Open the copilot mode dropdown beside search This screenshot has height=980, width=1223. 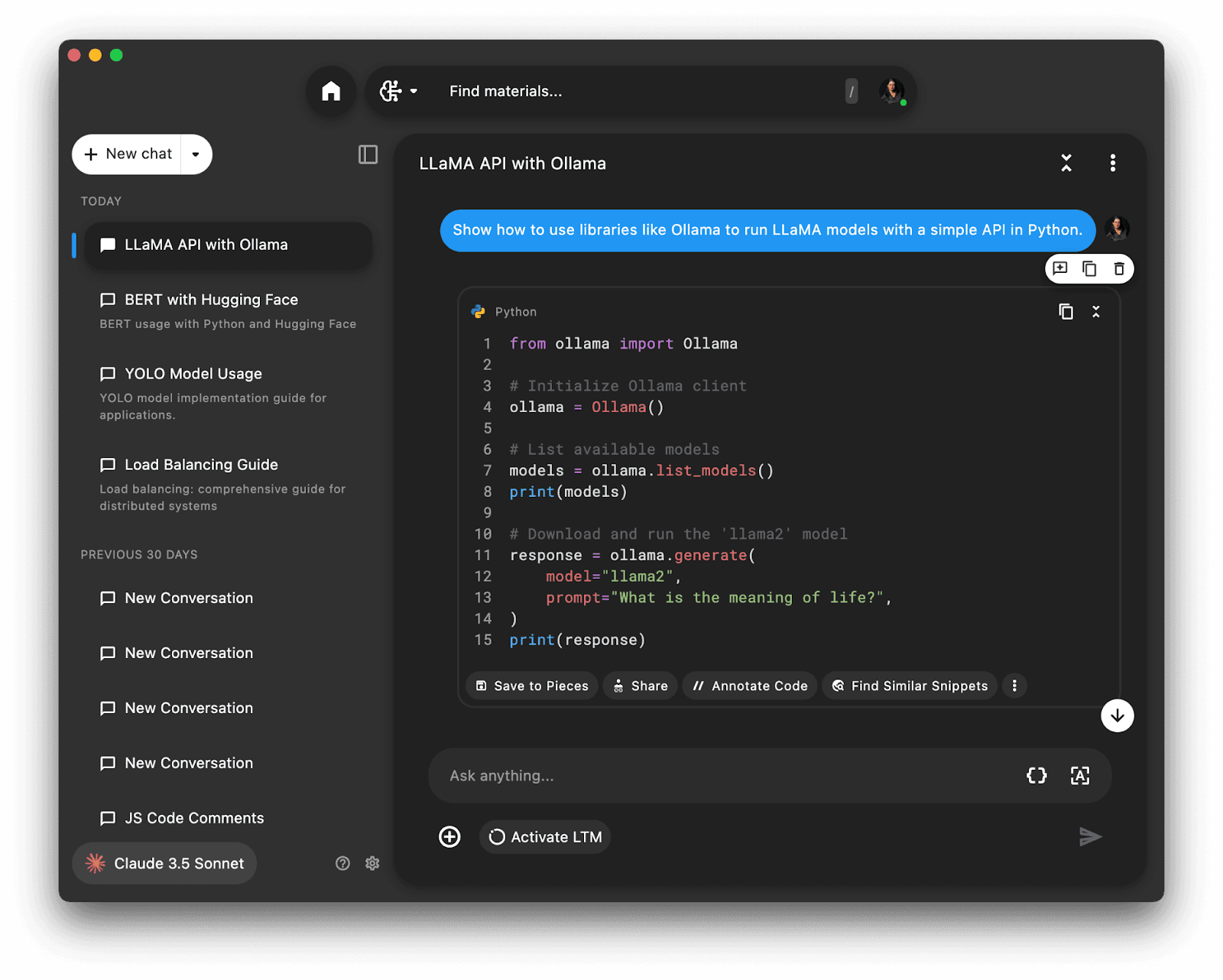click(x=398, y=92)
